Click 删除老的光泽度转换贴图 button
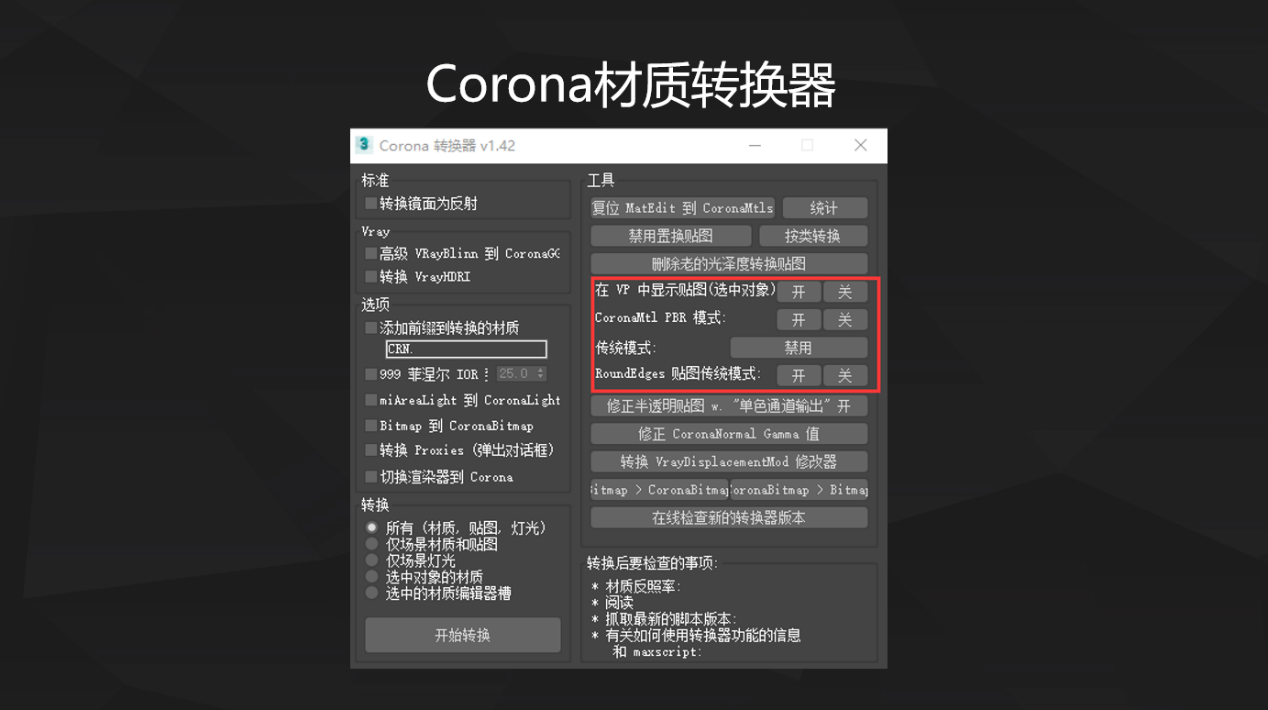1268x710 pixels. tap(729, 264)
